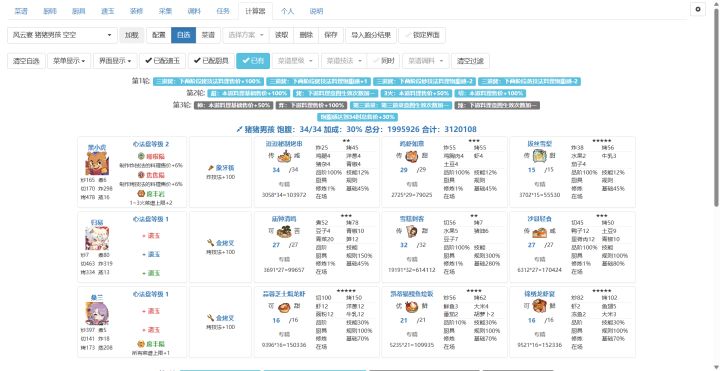Click the quantity field showing 21 of 21

pyautogui.click(x=404, y=320)
